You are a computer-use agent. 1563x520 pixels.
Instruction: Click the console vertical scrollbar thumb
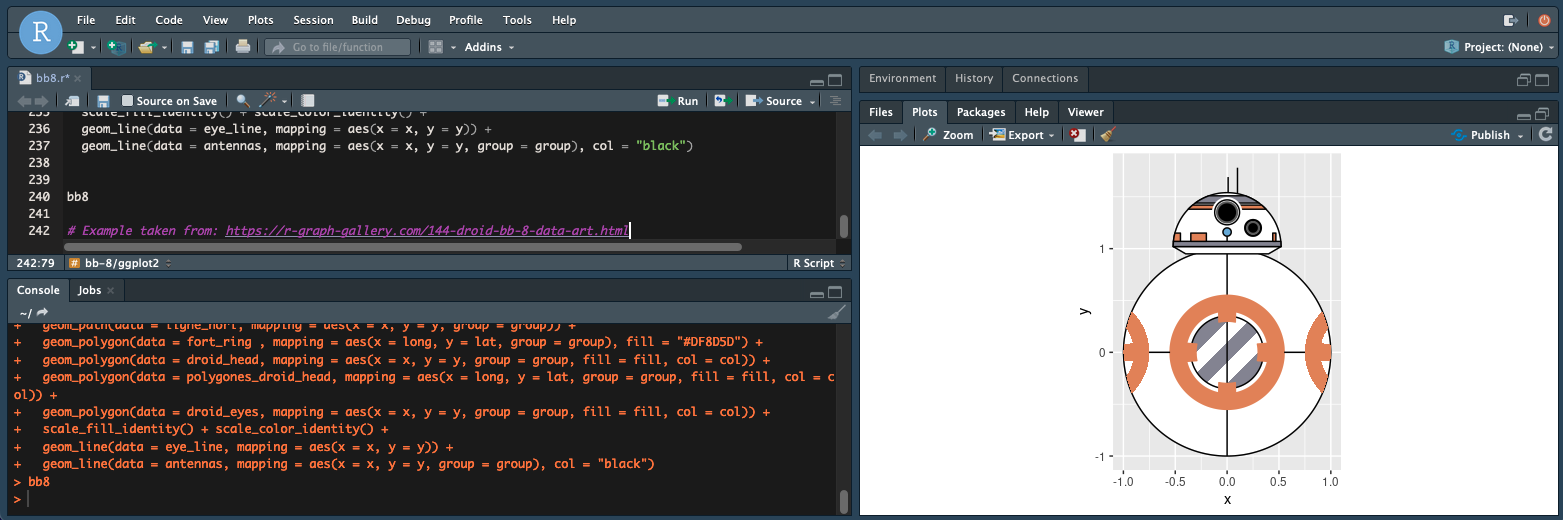tap(844, 500)
